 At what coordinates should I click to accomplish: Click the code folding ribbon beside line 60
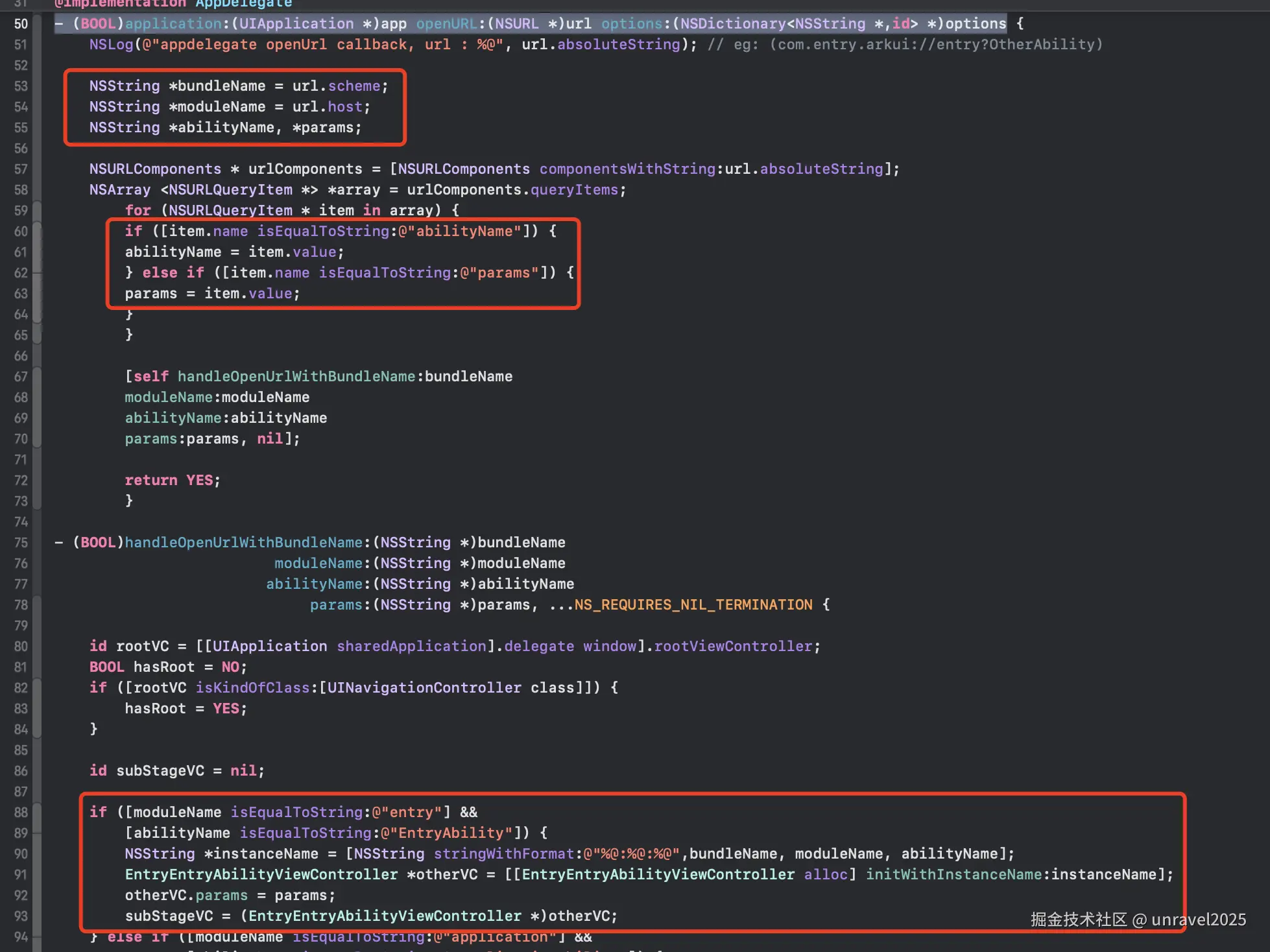pos(37,232)
